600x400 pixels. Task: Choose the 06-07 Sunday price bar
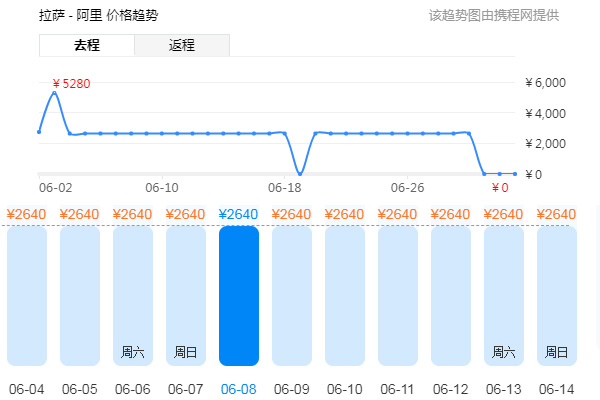[x=185, y=295]
